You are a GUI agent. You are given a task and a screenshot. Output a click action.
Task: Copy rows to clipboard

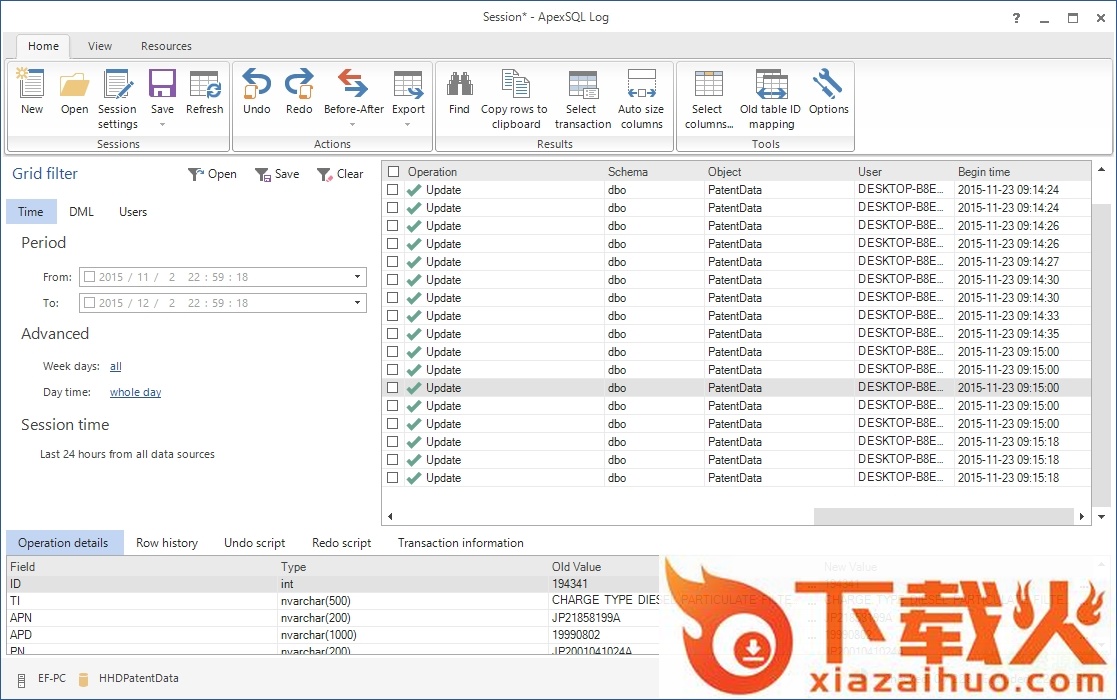(514, 98)
